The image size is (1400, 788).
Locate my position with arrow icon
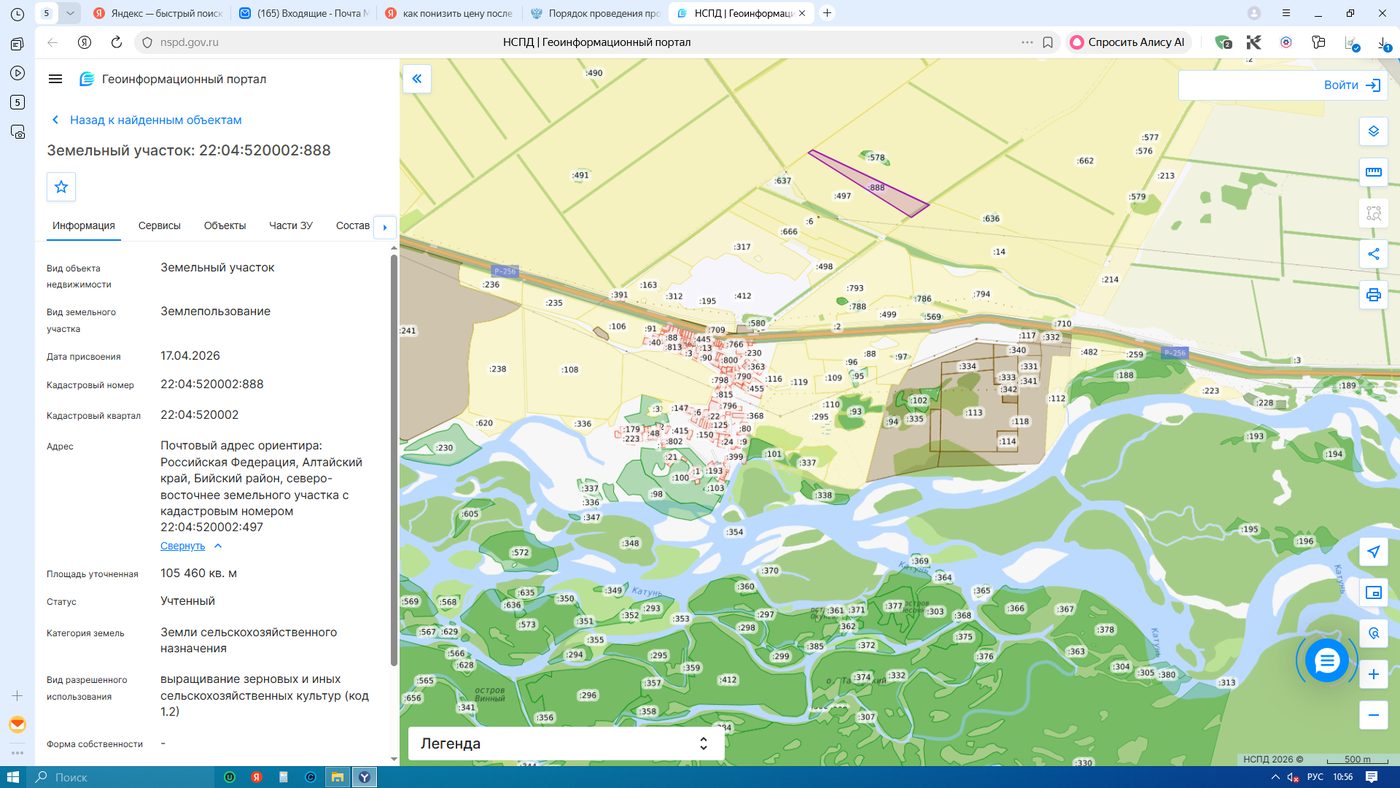point(1374,552)
